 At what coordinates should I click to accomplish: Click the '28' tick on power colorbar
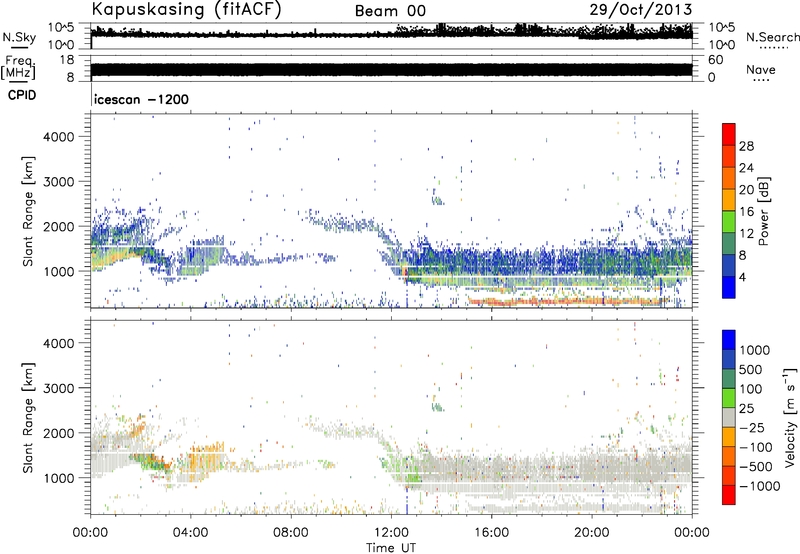pyautogui.click(x=746, y=146)
